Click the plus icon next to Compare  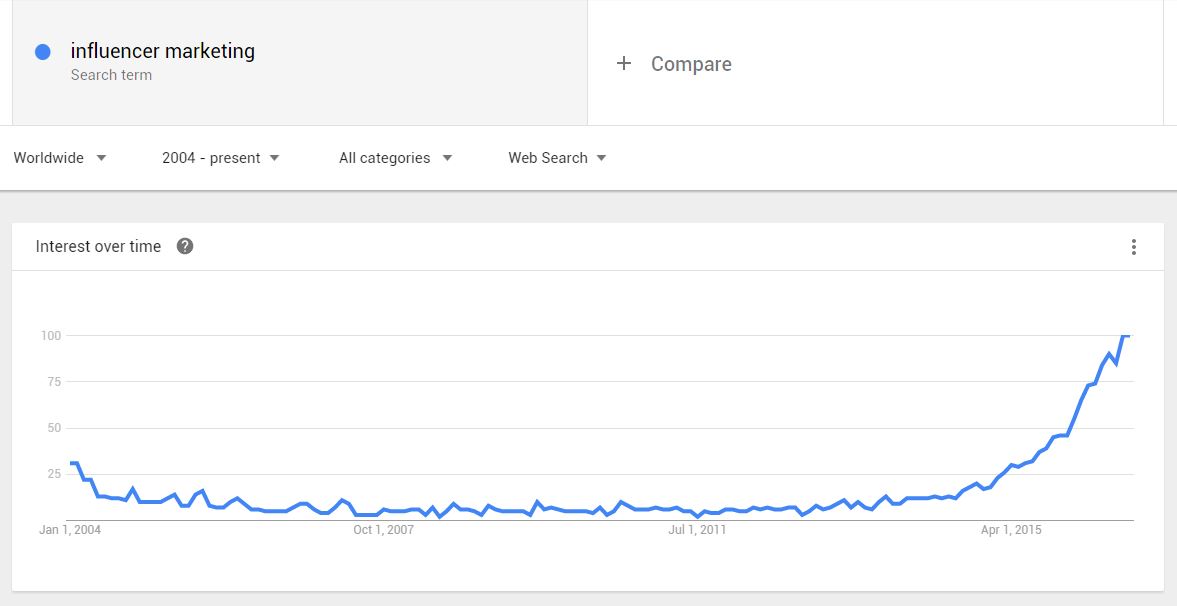click(x=624, y=64)
